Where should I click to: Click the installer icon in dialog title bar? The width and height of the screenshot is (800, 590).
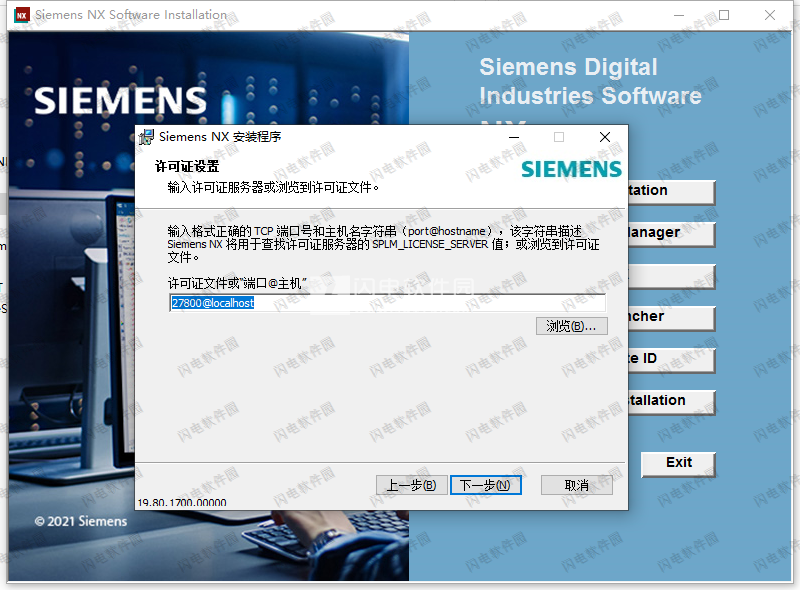(x=146, y=137)
